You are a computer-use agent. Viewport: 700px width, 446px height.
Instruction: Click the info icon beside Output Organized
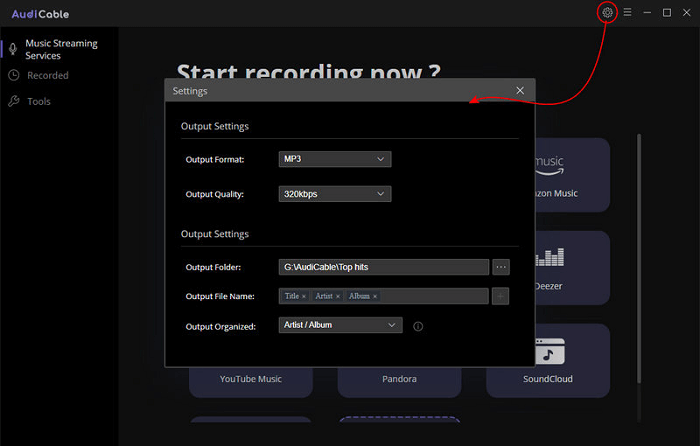(x=418, y=326)
